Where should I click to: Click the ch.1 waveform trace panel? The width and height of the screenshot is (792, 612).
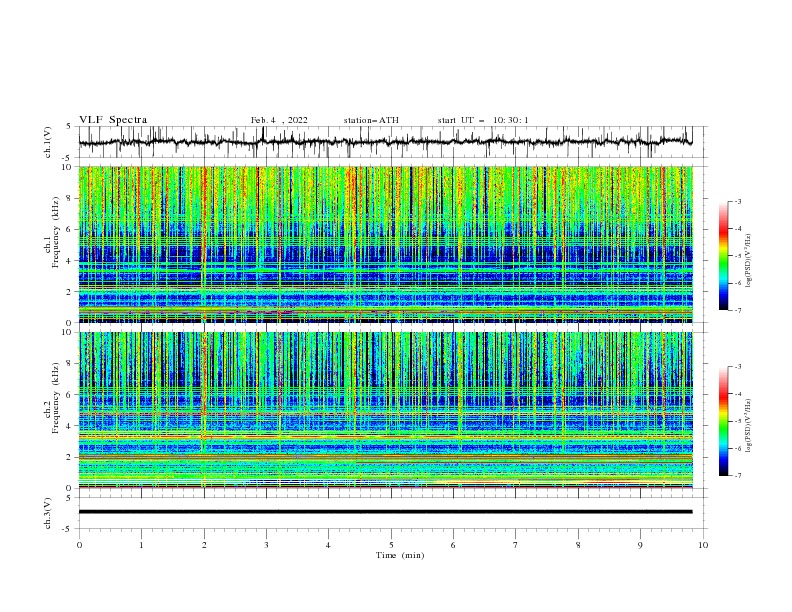point(393,142)
